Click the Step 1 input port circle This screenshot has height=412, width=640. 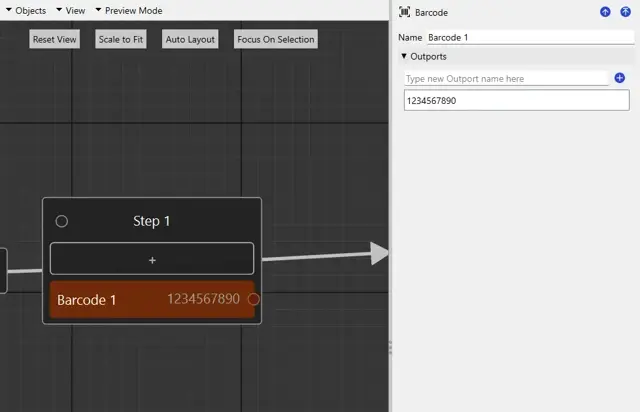click(x=62, y=221)
